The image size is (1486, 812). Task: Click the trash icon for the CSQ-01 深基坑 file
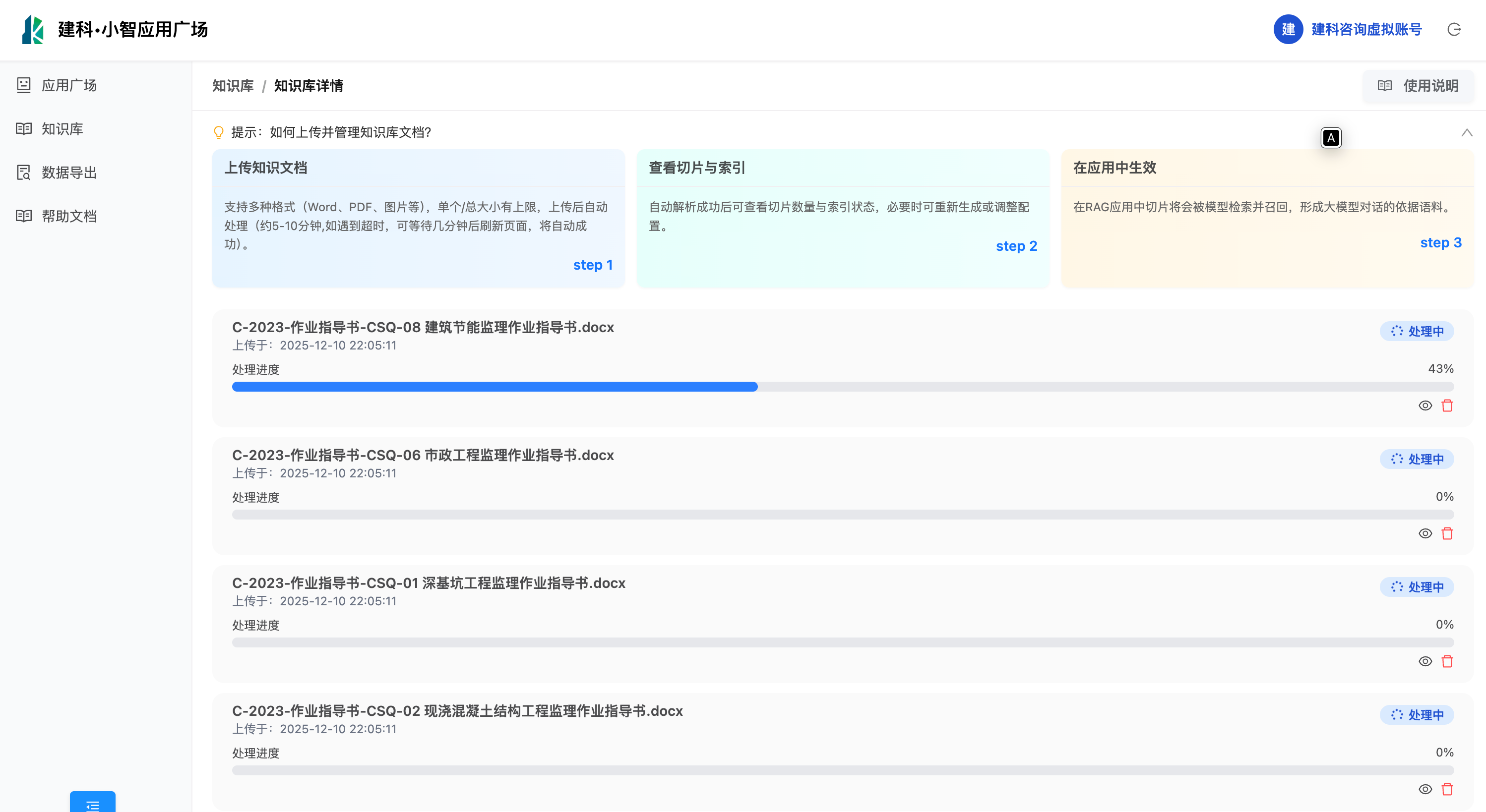(1447, 661)
